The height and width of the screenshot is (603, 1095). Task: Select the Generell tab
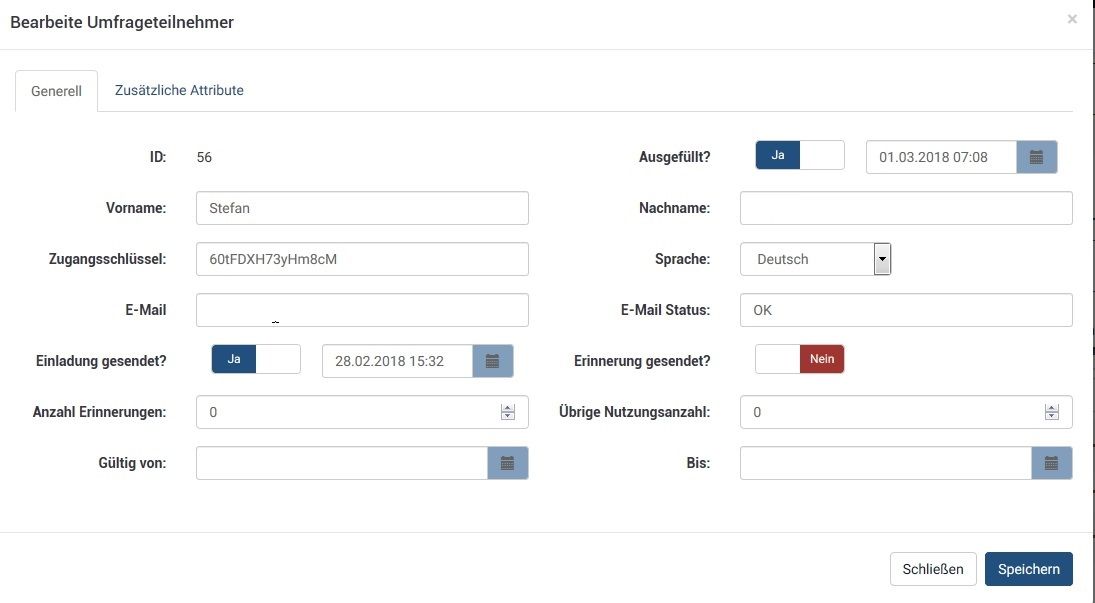(56, 91)
